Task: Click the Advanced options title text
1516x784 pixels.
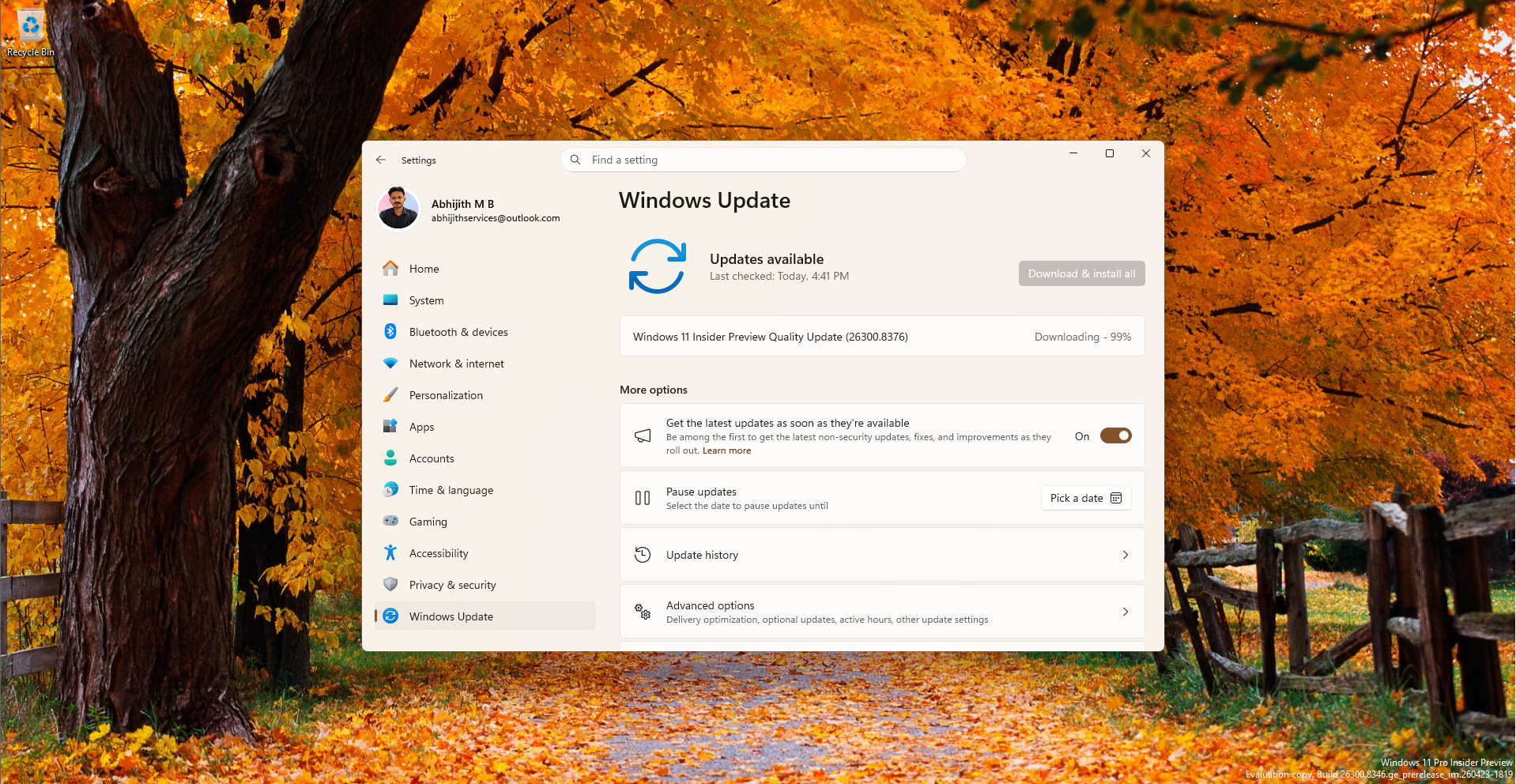Action: click(710, 605)
